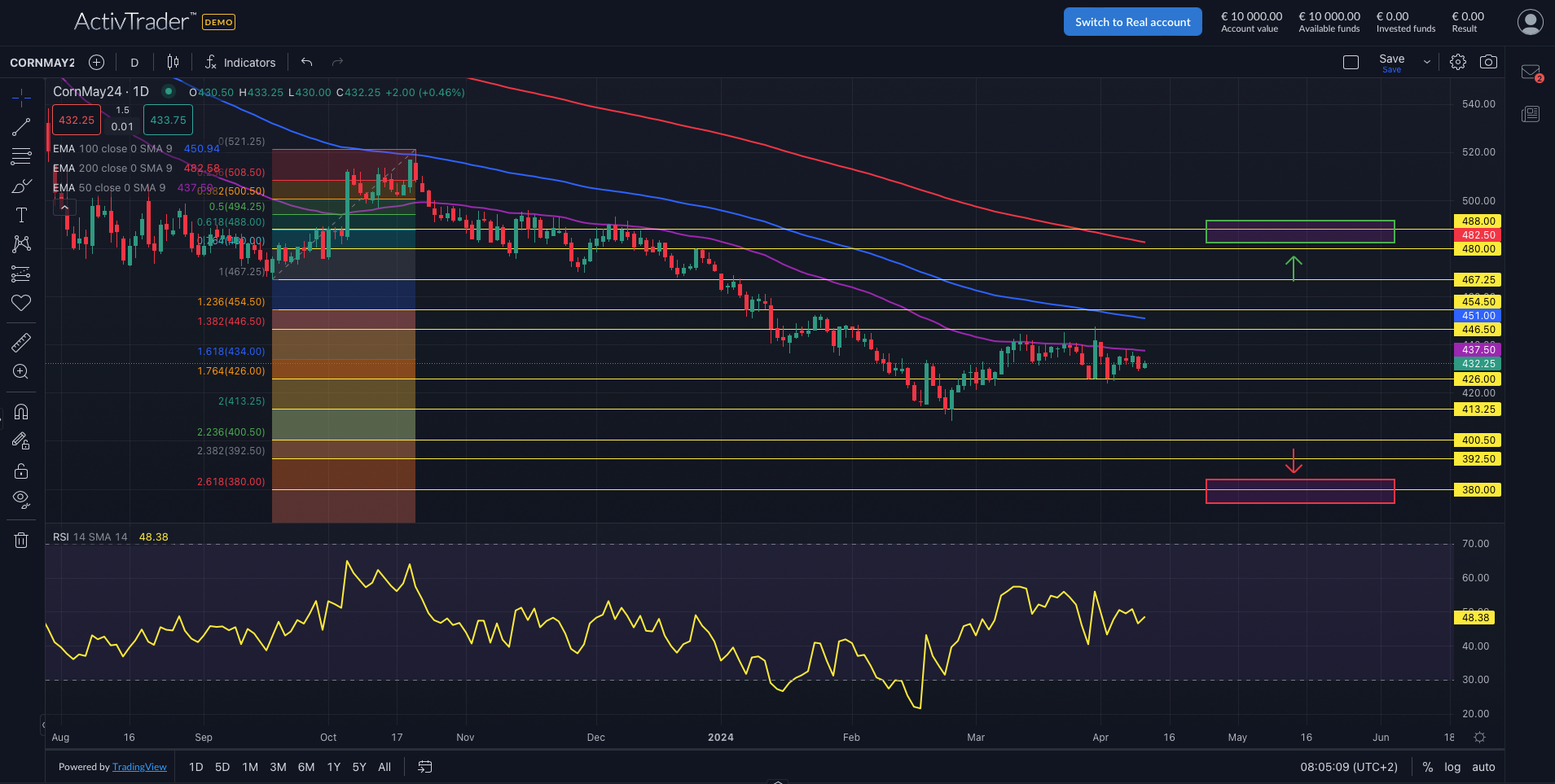Pick the ruler measure tool

click(21, 343)
